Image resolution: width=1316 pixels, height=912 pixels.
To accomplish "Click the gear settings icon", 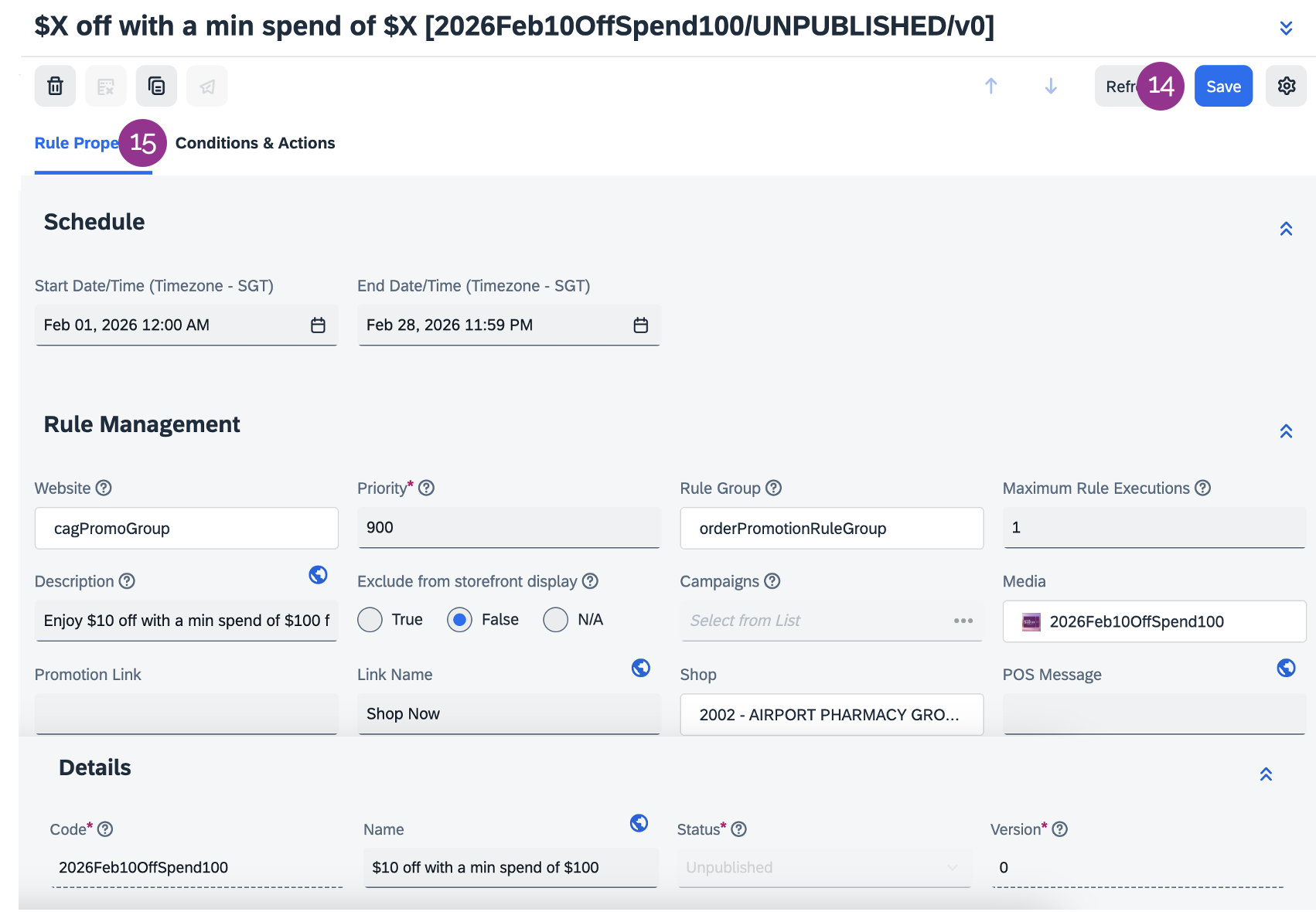I will click(x=1286, y=86).
